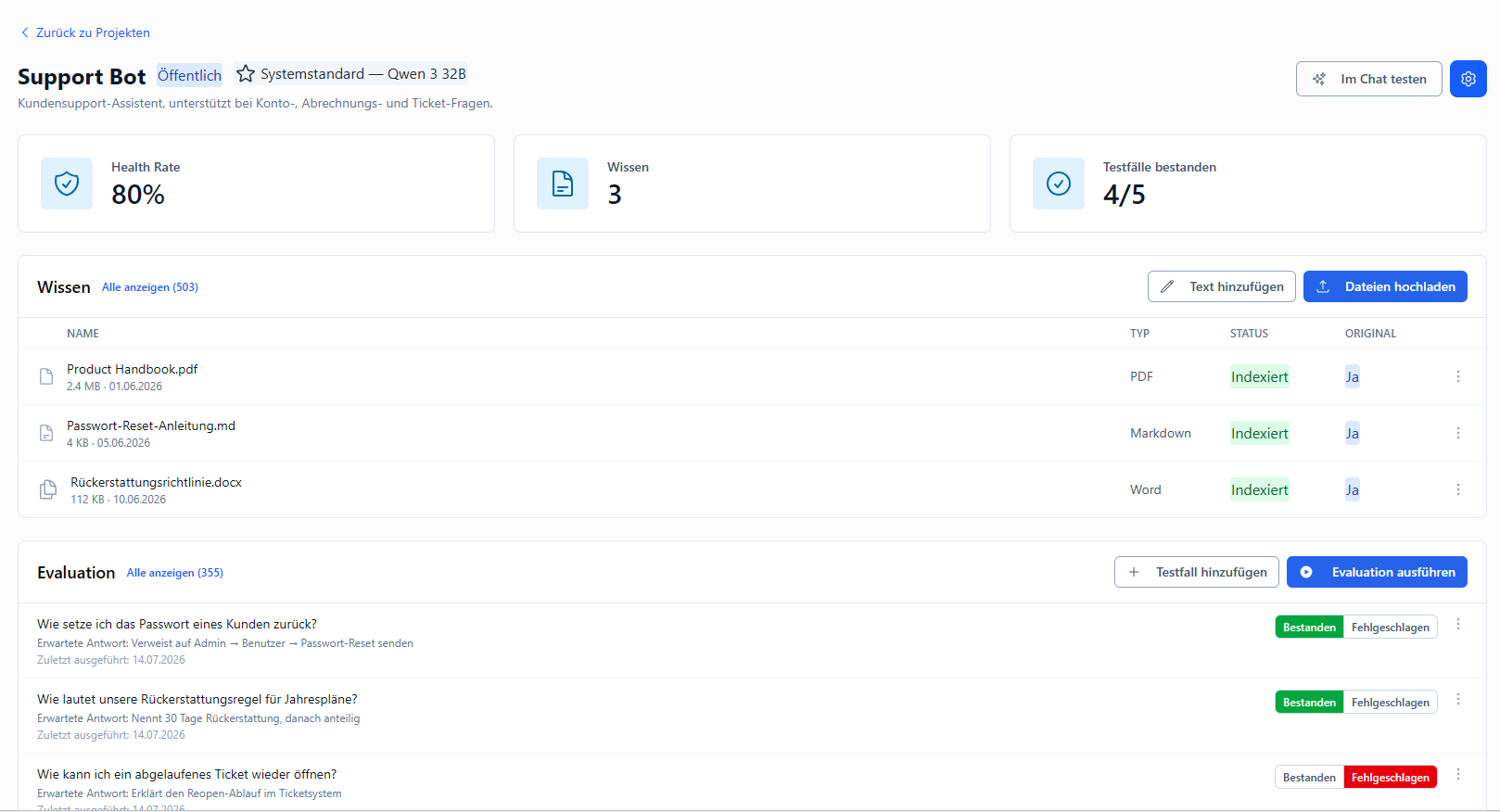Click the Öffentlich visibility badge
The height and width of the screenshot is (812, 1500).
(x=189, y=75)
